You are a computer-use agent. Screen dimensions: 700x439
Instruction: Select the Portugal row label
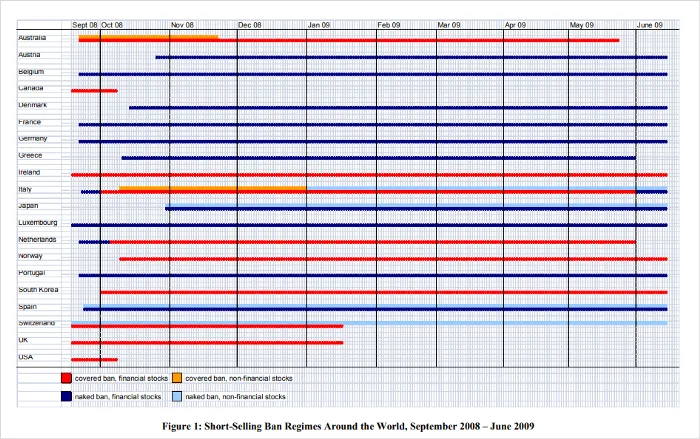pyautogui.click(x=32, y=273)
